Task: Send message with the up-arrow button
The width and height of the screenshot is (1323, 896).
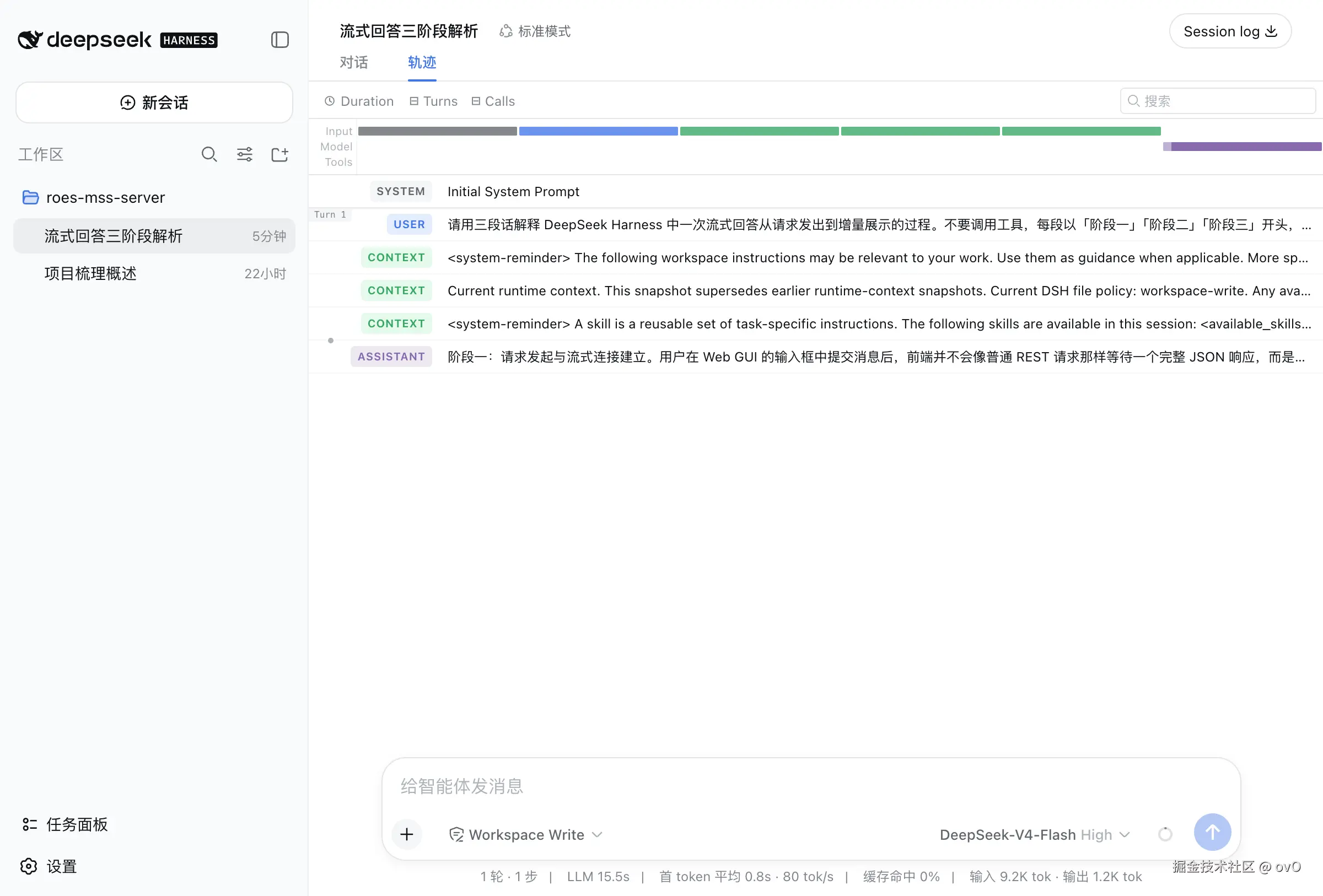Action: (x=1212, y=832)
